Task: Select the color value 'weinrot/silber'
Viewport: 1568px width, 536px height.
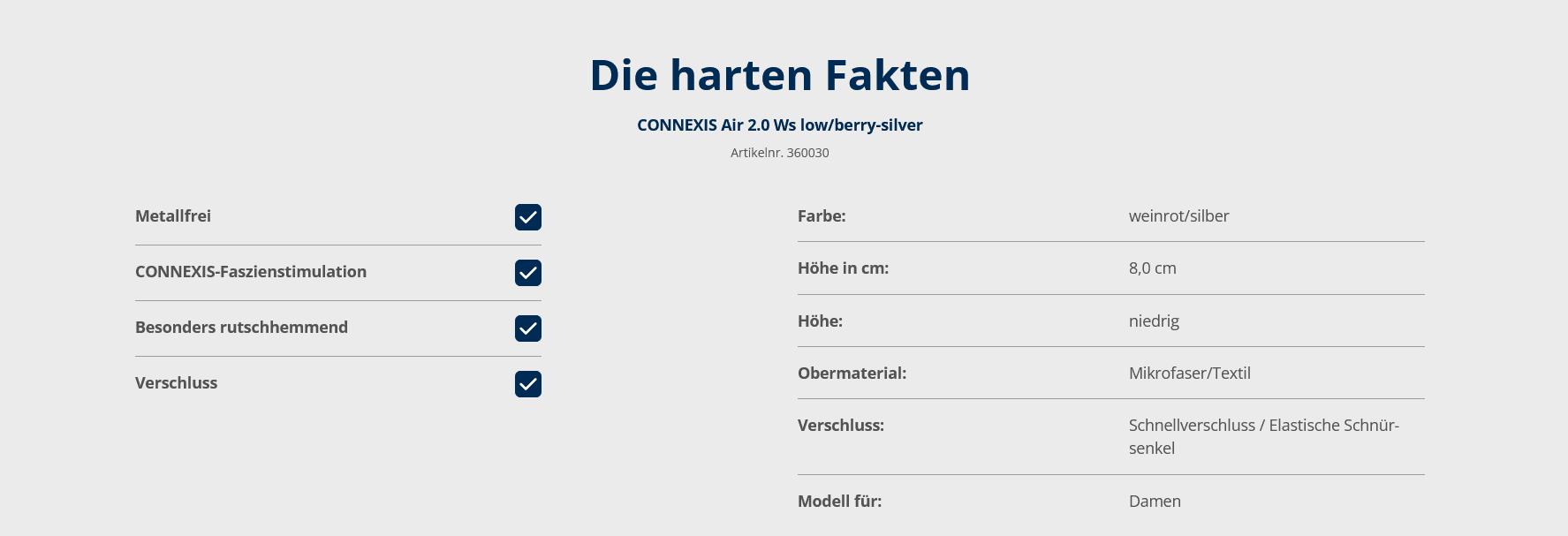Action: [1179, 216]
